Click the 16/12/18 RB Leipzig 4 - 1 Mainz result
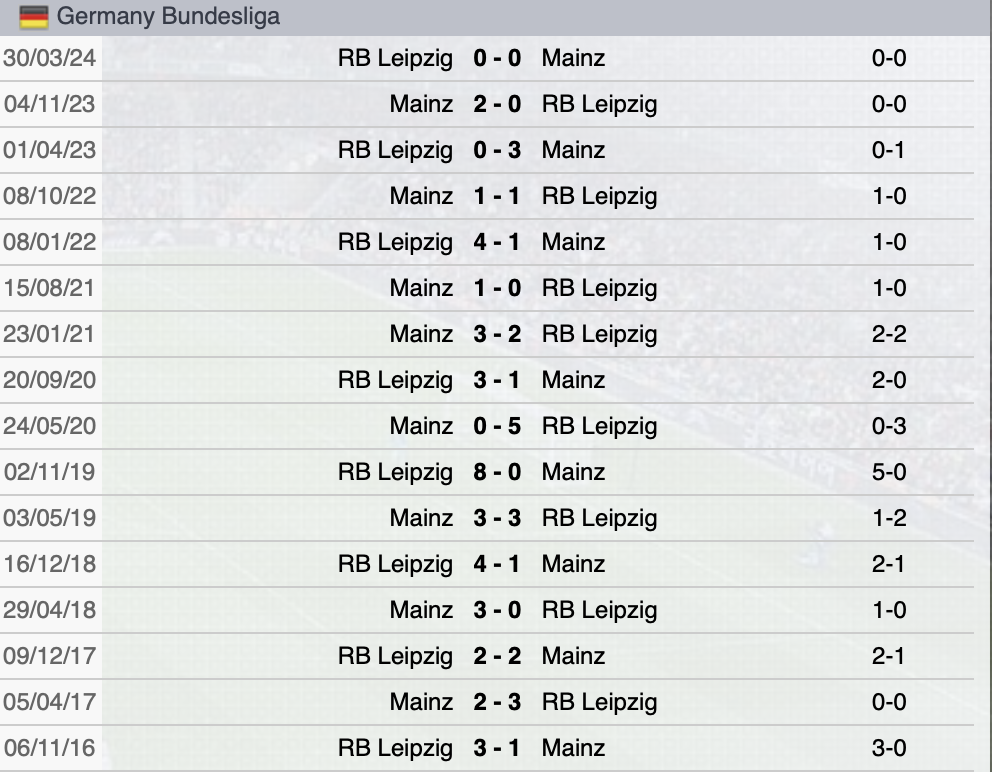 point(496,563)
